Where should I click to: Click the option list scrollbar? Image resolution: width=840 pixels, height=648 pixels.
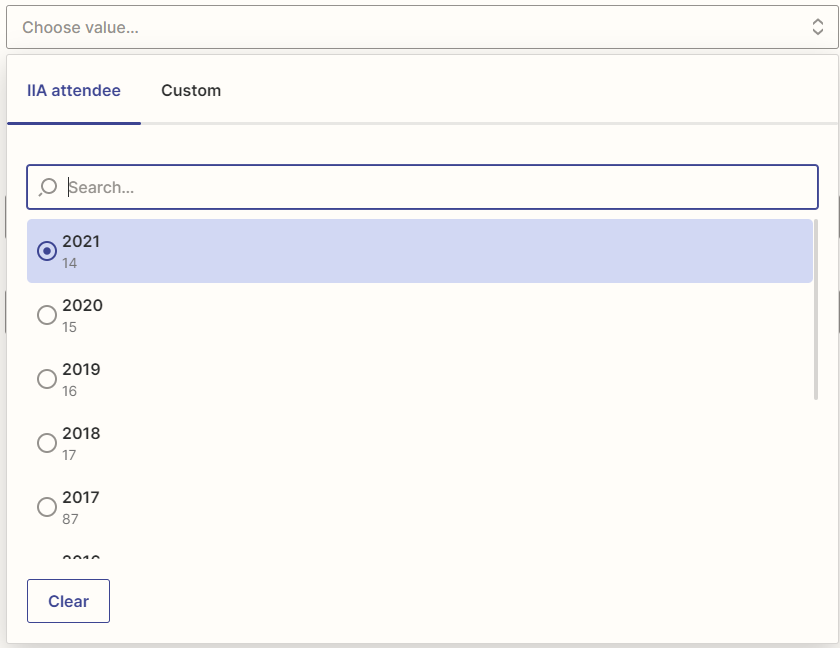(x=816, y=310)
